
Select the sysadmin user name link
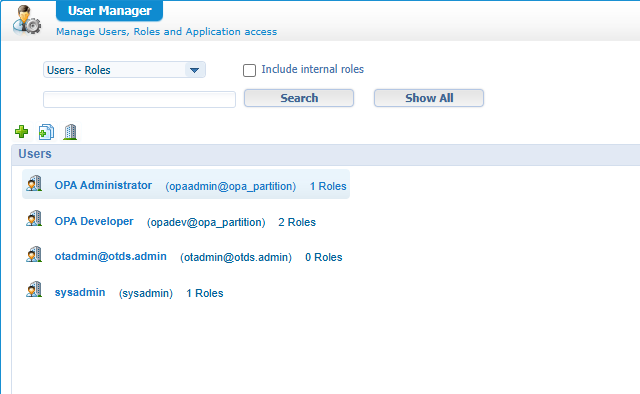point(80,292)
